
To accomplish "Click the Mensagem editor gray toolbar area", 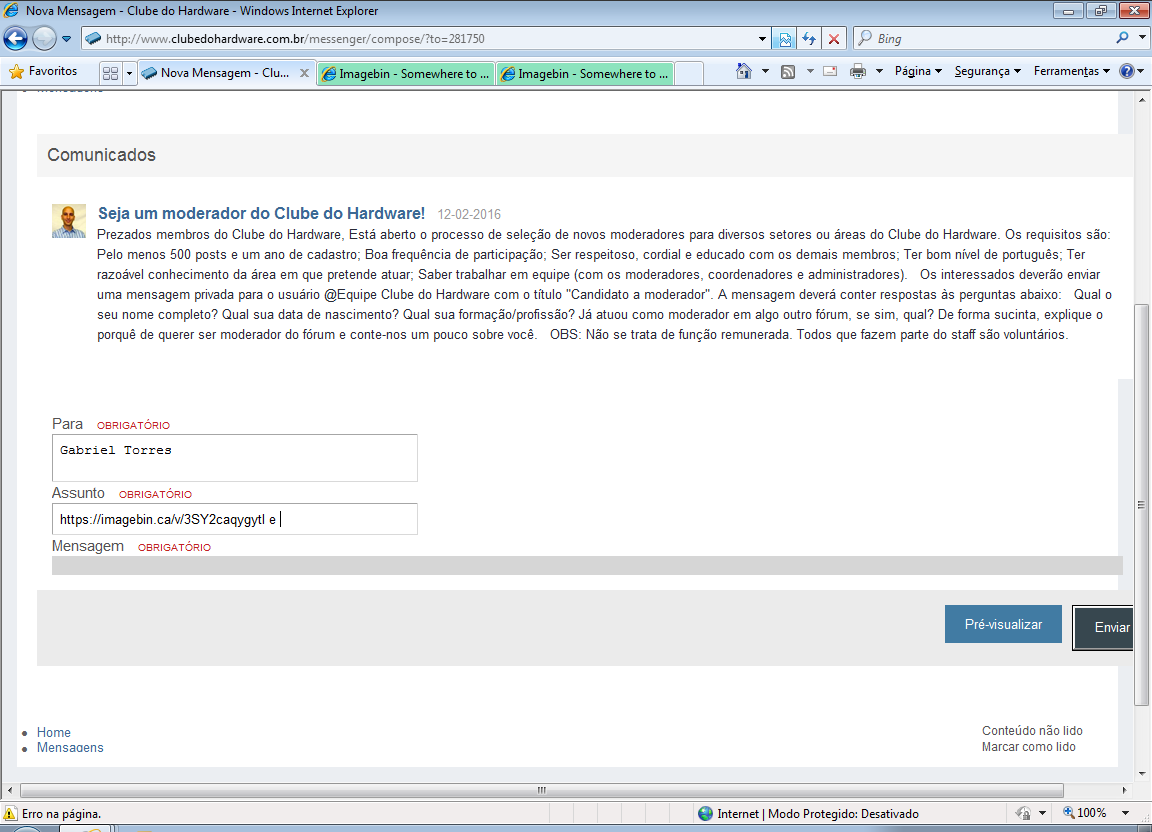I will pyautogui.click(x=587, y=565).
